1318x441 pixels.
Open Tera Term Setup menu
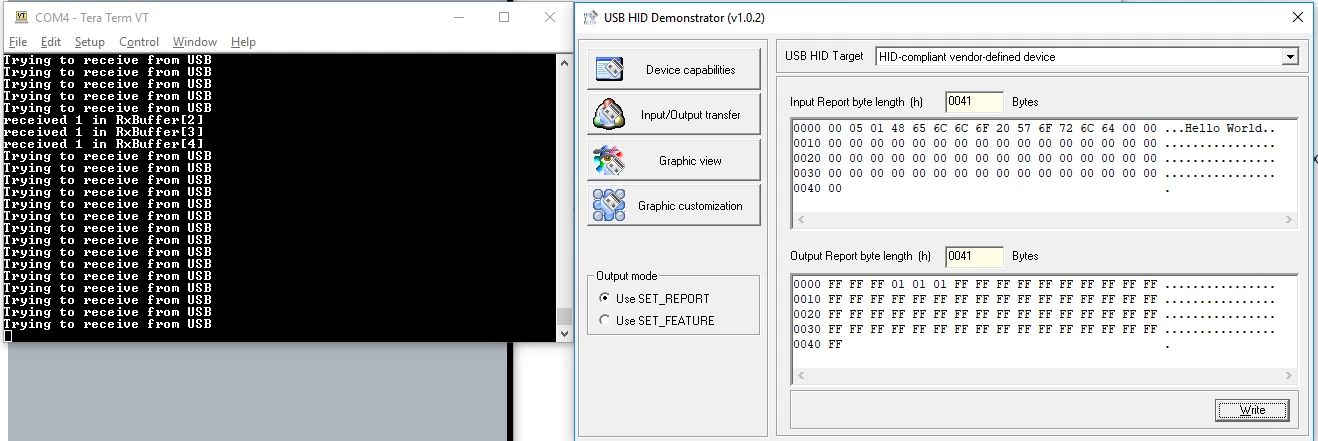pyautogui.click(x=89, y=42)
